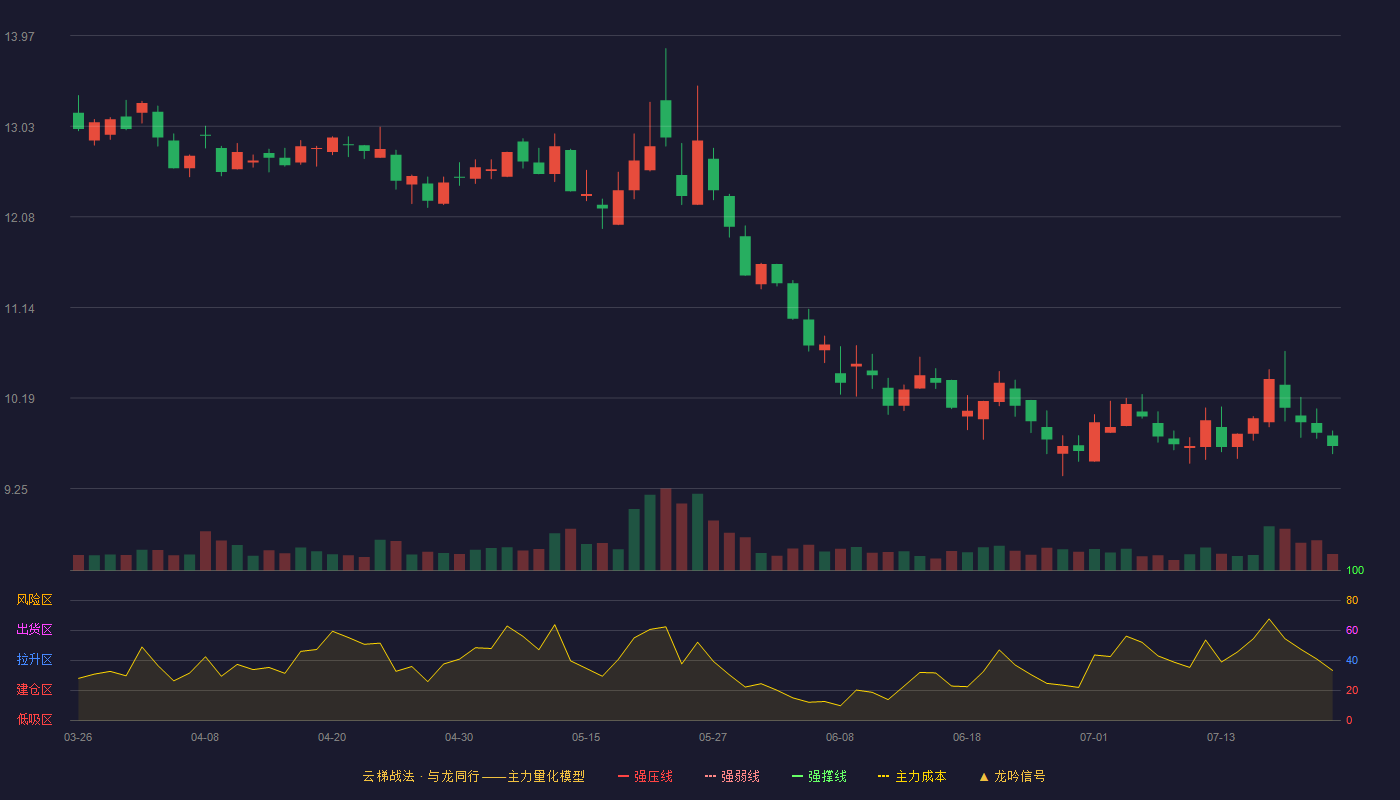
Task: Click the 建仓区 zone label
Action: coord(34,690)
